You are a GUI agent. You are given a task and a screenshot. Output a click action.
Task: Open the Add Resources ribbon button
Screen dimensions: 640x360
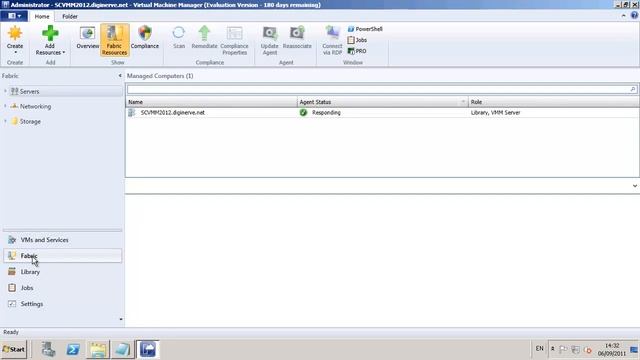(50, 40)
